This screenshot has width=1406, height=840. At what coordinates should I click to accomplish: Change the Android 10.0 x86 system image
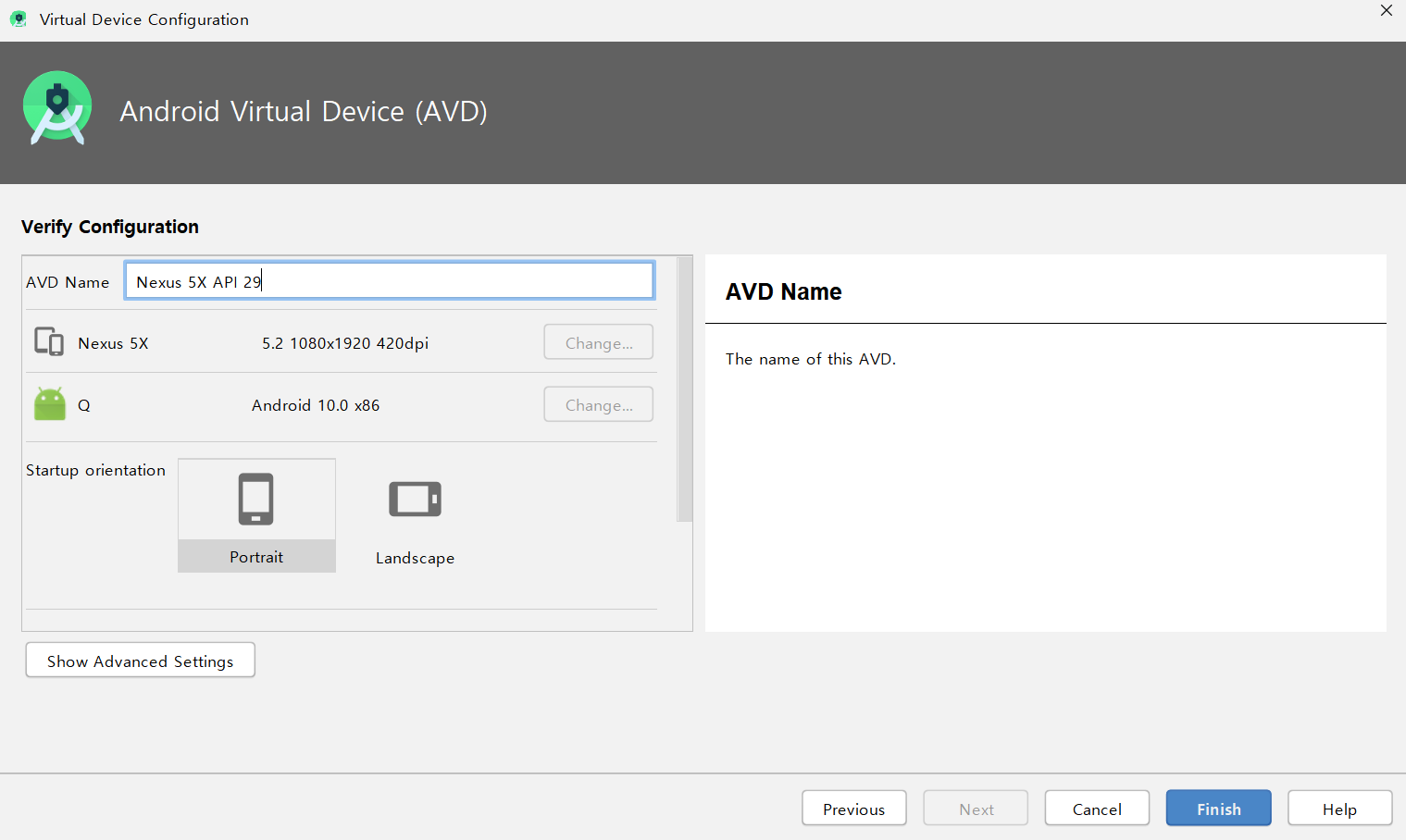click(599, 404)
